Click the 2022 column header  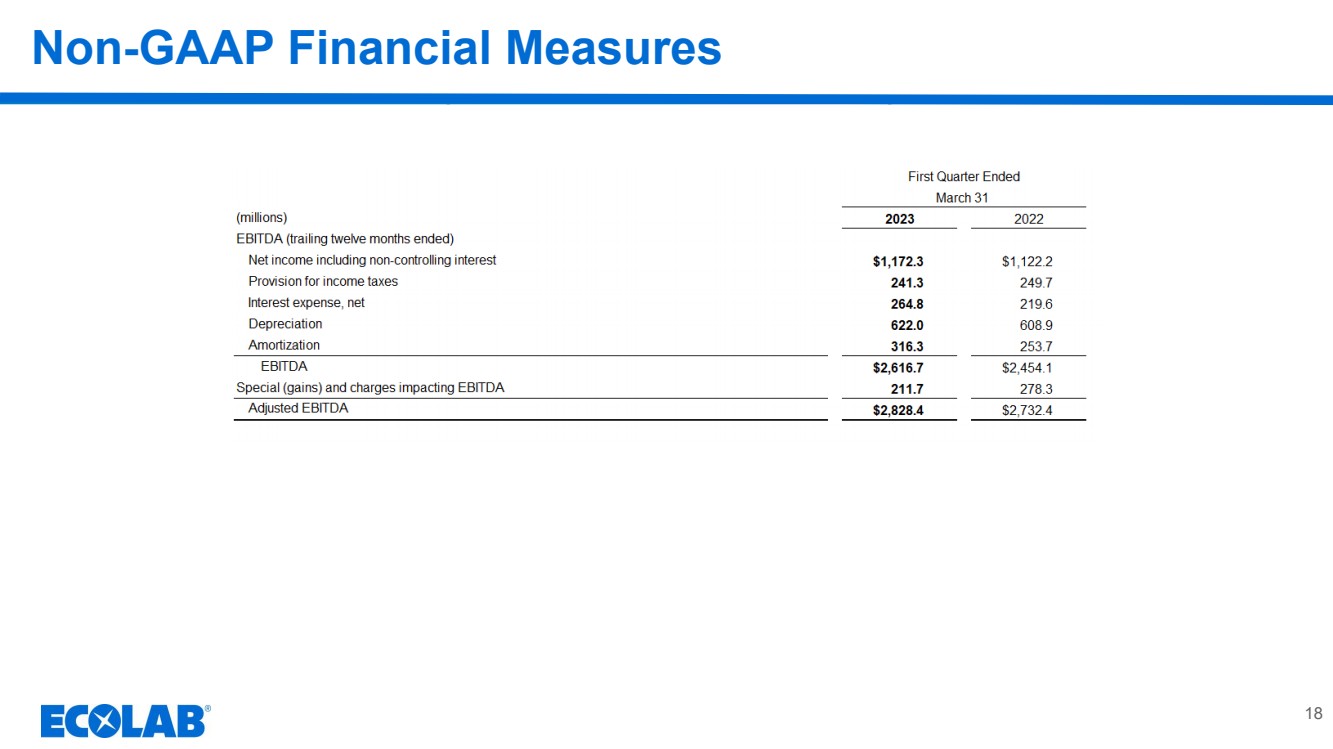tap(1029, 219)
